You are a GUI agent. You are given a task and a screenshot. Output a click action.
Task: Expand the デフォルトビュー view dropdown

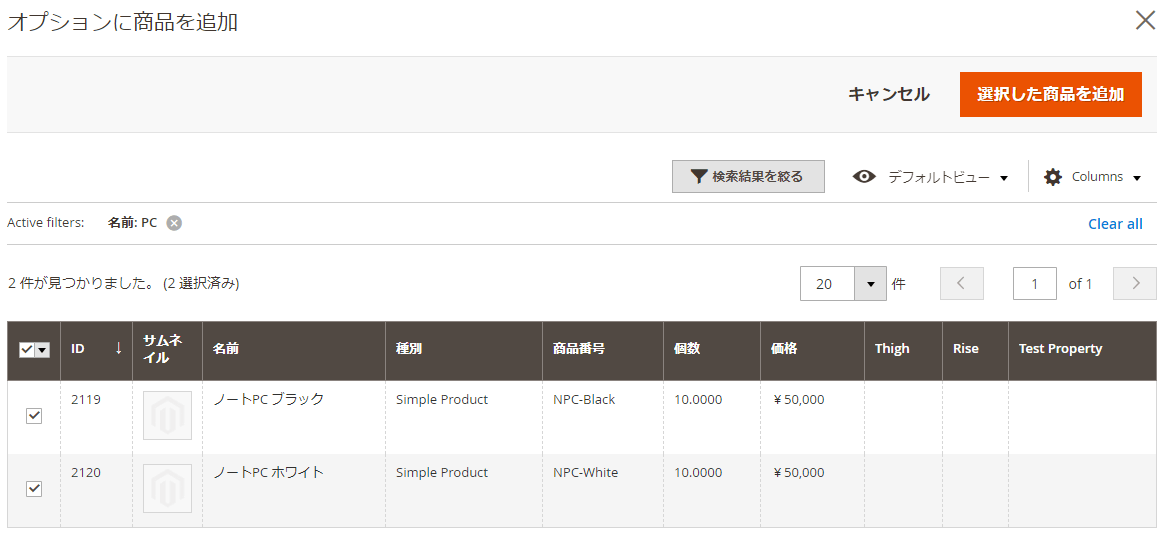(1003, 178)
